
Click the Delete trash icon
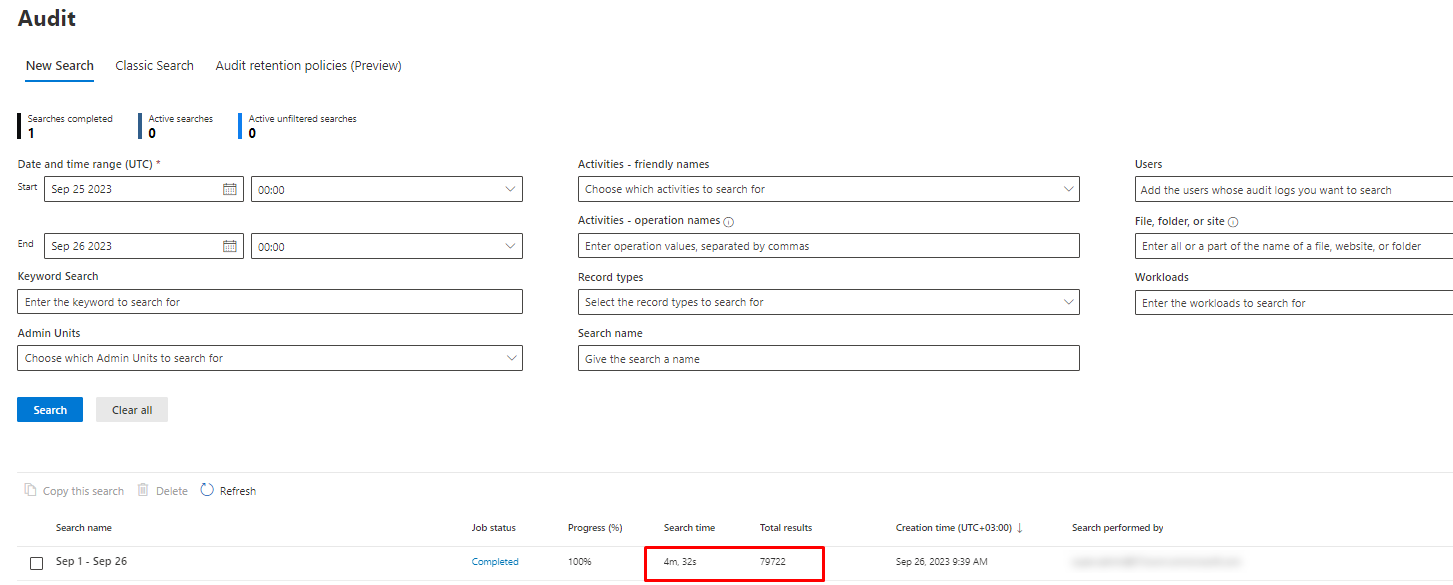(x=143, y=490)
